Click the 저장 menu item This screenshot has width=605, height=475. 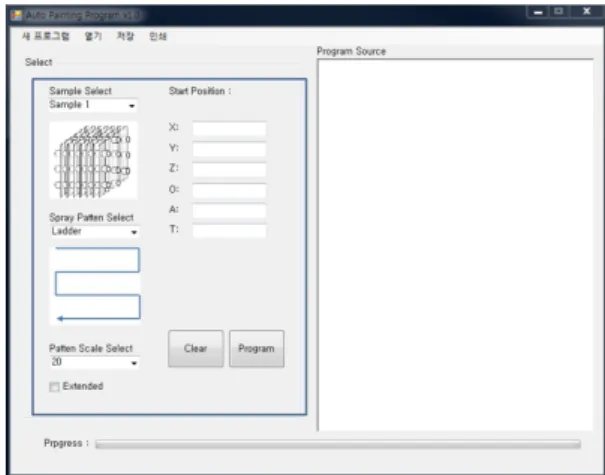coord(125,36)
